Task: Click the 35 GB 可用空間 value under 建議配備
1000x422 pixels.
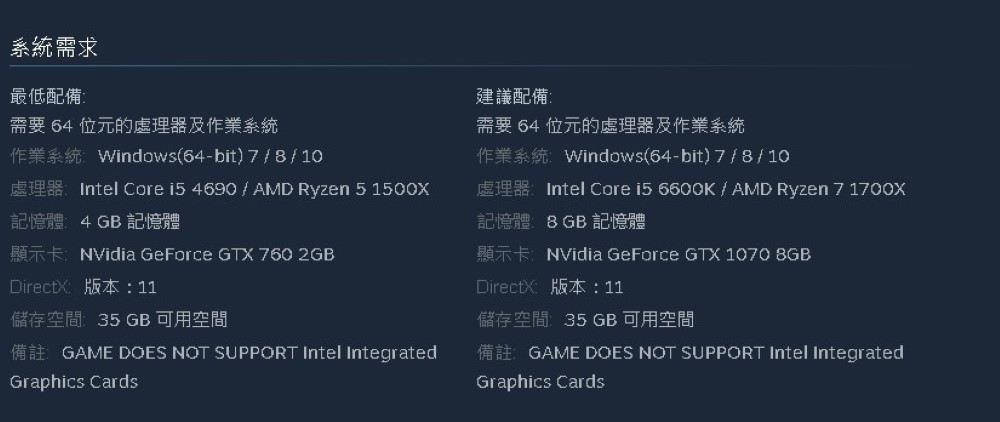Action: click(x=629, y=320)
